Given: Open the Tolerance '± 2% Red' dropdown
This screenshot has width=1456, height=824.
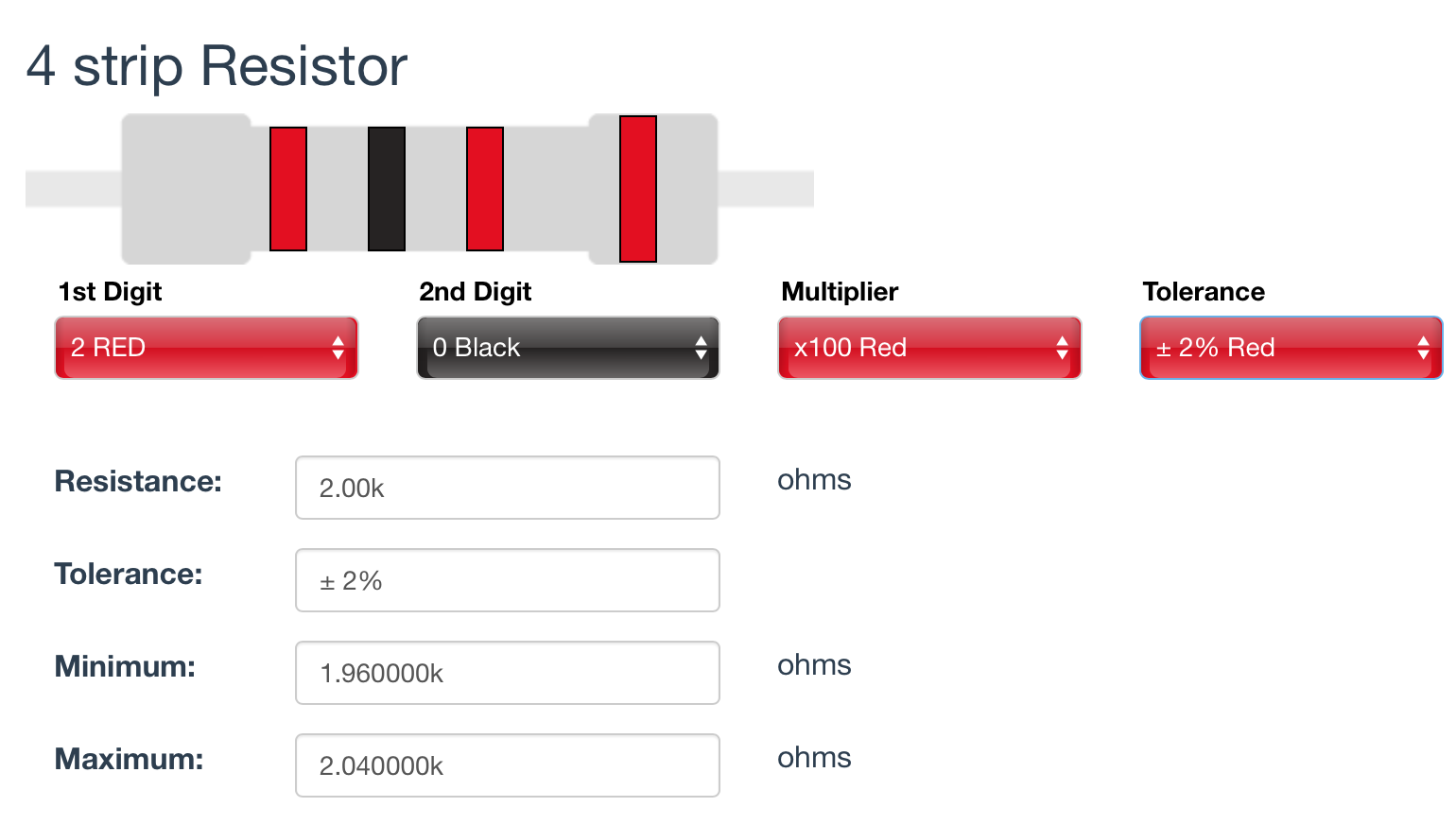Looking at the screenshot, I should point(1291,348).
